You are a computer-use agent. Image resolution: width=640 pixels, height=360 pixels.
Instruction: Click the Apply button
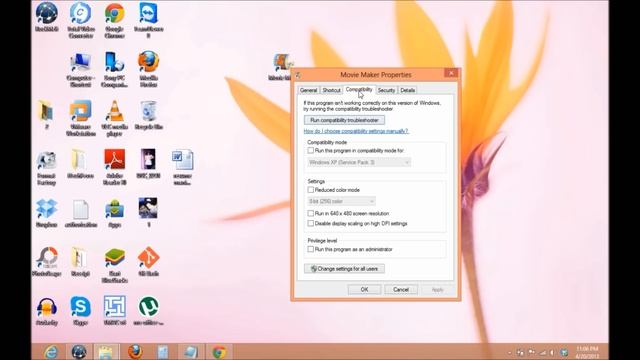pos(437,289)
